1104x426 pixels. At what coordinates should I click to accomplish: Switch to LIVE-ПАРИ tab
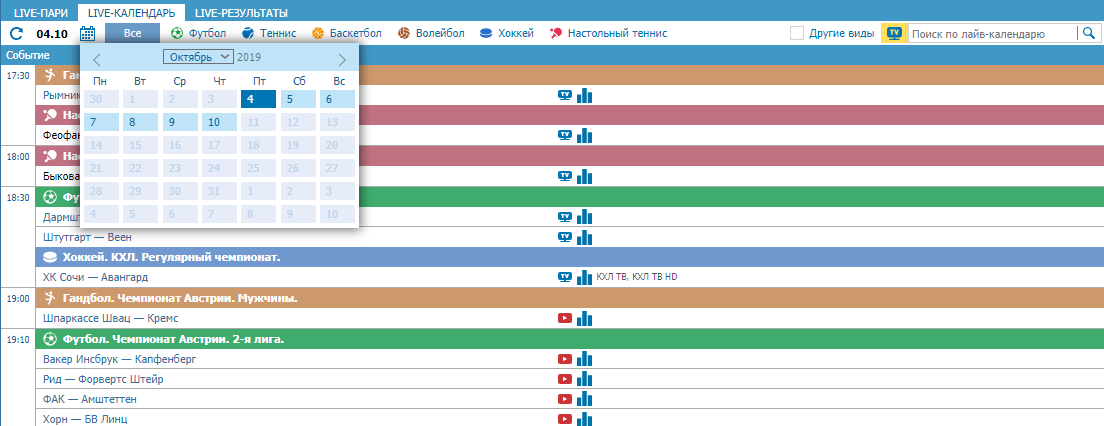point(41,13)
